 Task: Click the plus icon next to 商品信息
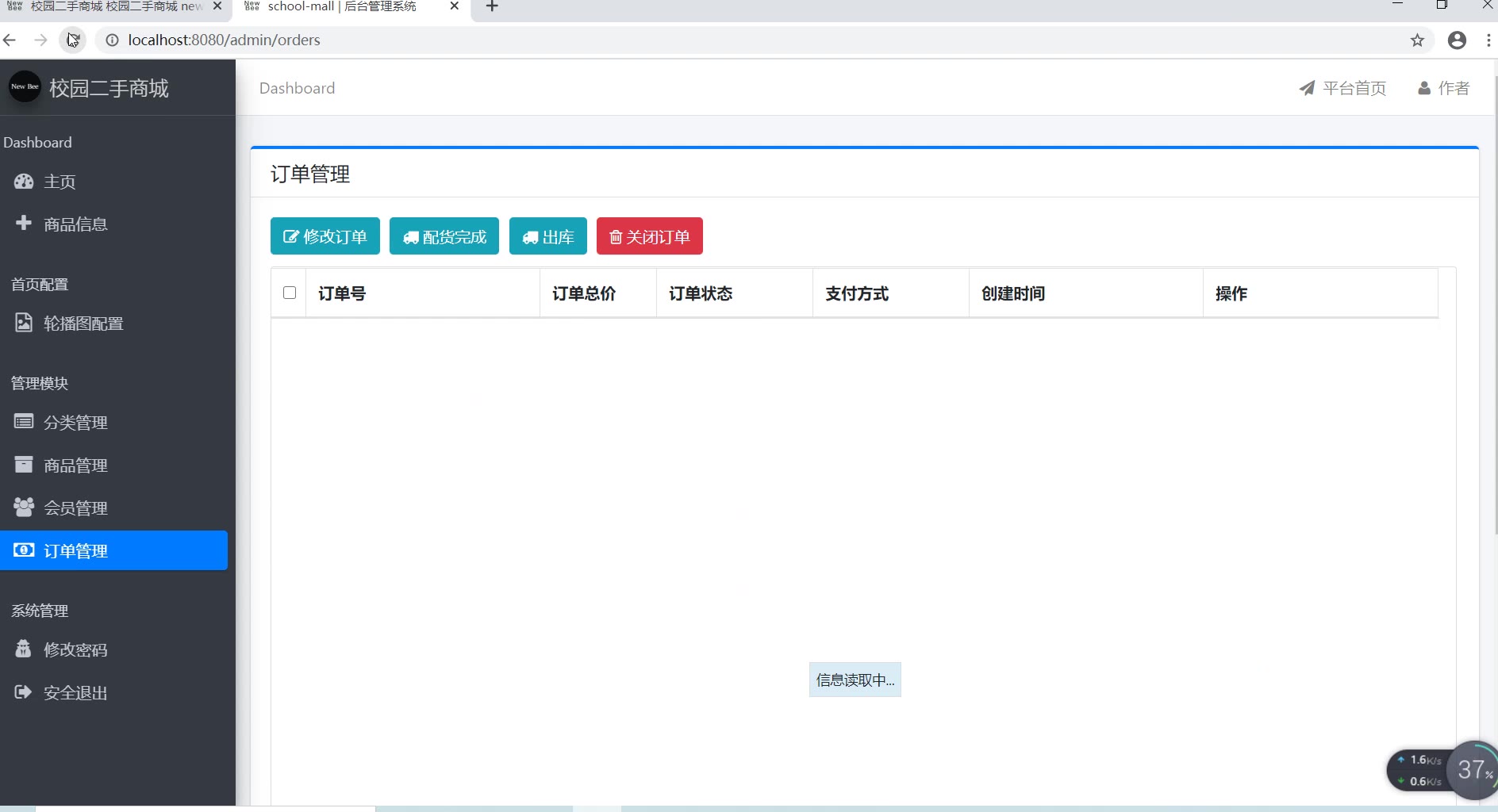(24, 223)
